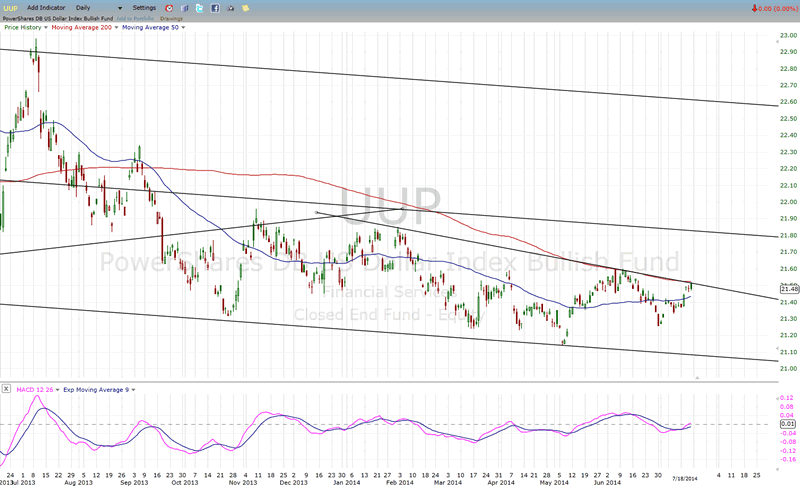Open Exp Moving Average 9 options dropdown
The height and width of the screenshot is (486, 800).
coord(134,390)
